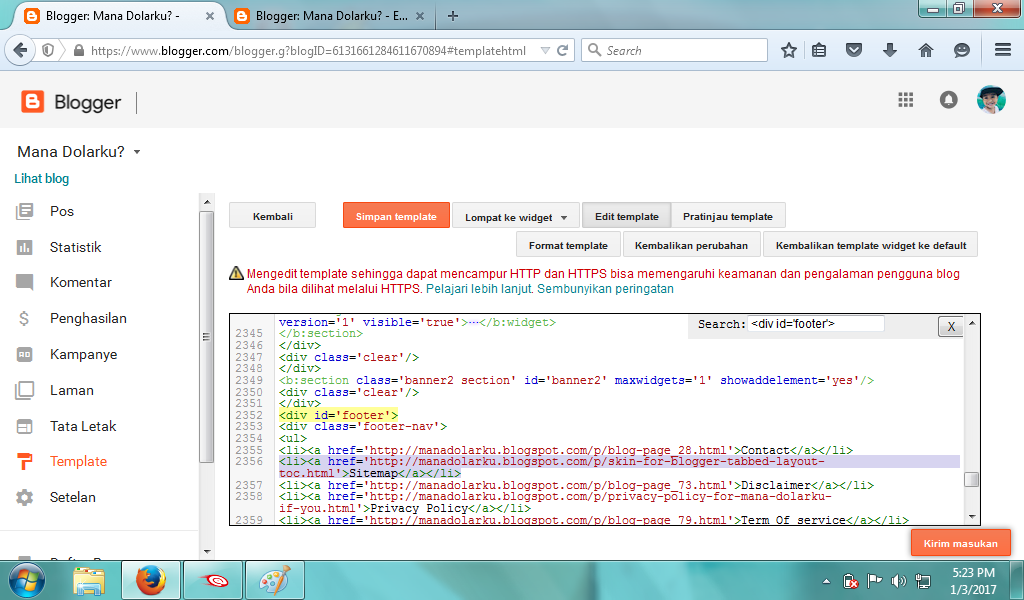The height and width of the screenshot is (600, 1024).
Task: Switch to the second Blogger tab
Action: click(330, 16)
